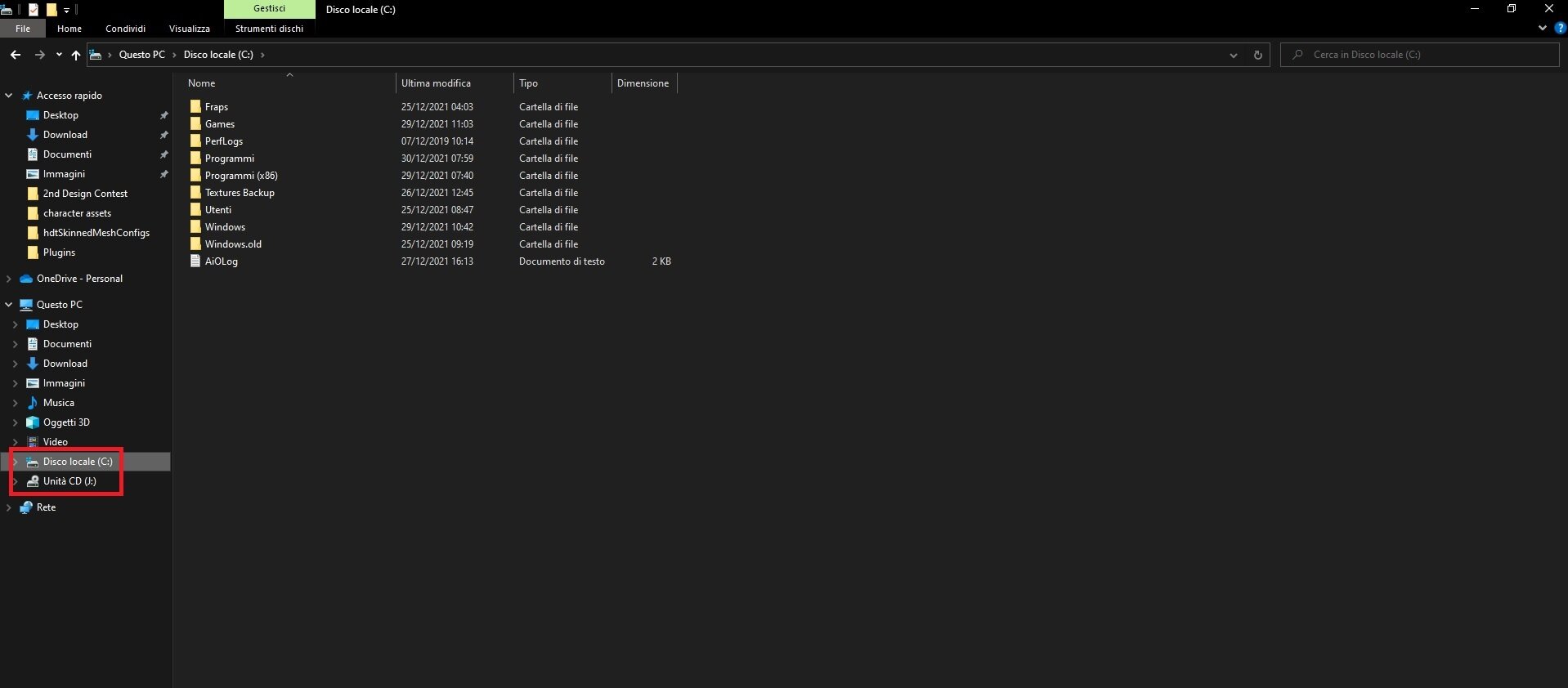Open the root location breadcrumb chevron
The height and width of the screenshot is (688, 1568).
[x=110, y=55]
